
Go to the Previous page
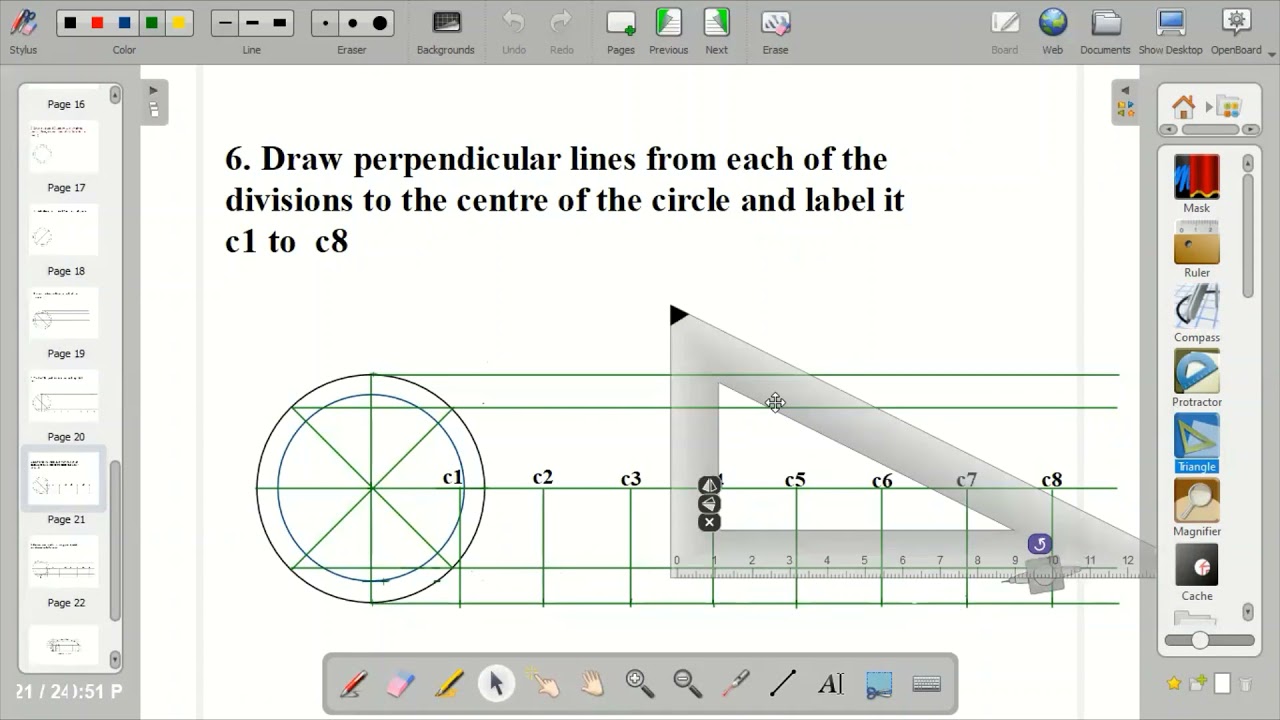(x=668, y=30)
